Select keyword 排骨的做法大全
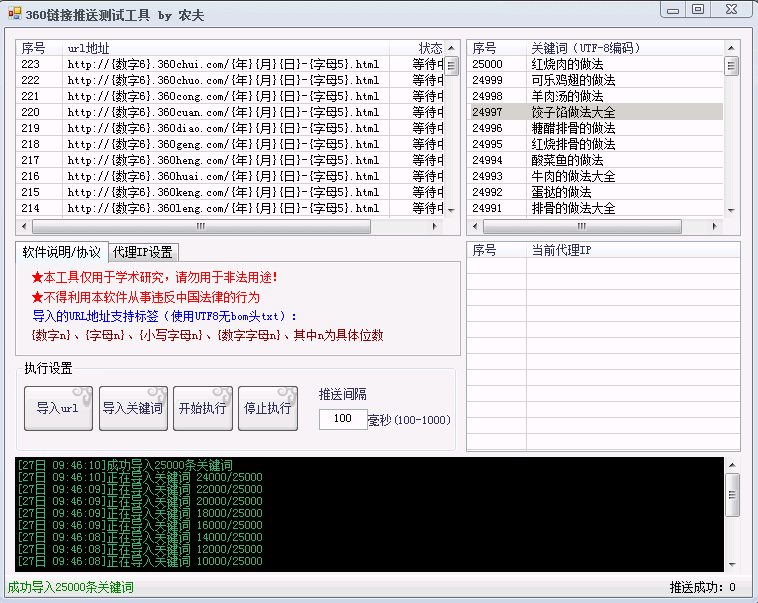Screen dimensions: 758x603 pos(596,207)
